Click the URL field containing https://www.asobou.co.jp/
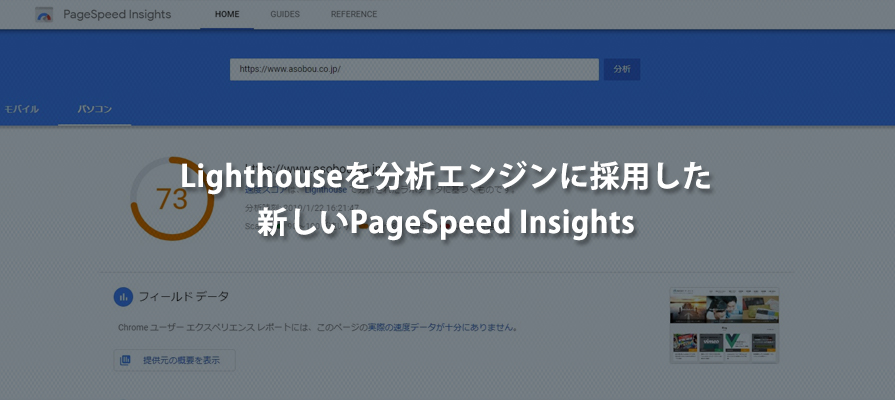895x400 pixels. (x=414, y=69)
